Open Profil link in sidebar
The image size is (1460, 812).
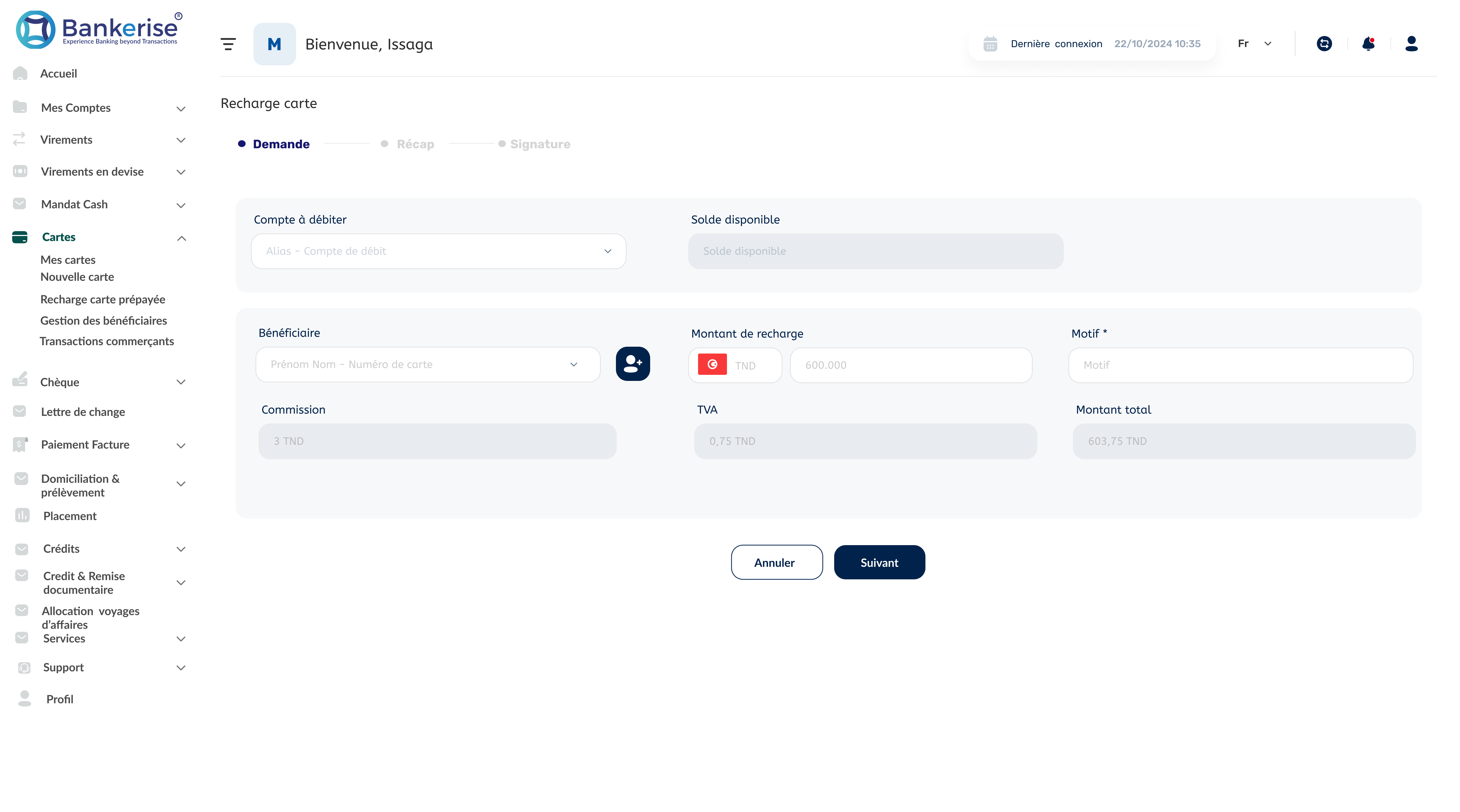(60, 699)
